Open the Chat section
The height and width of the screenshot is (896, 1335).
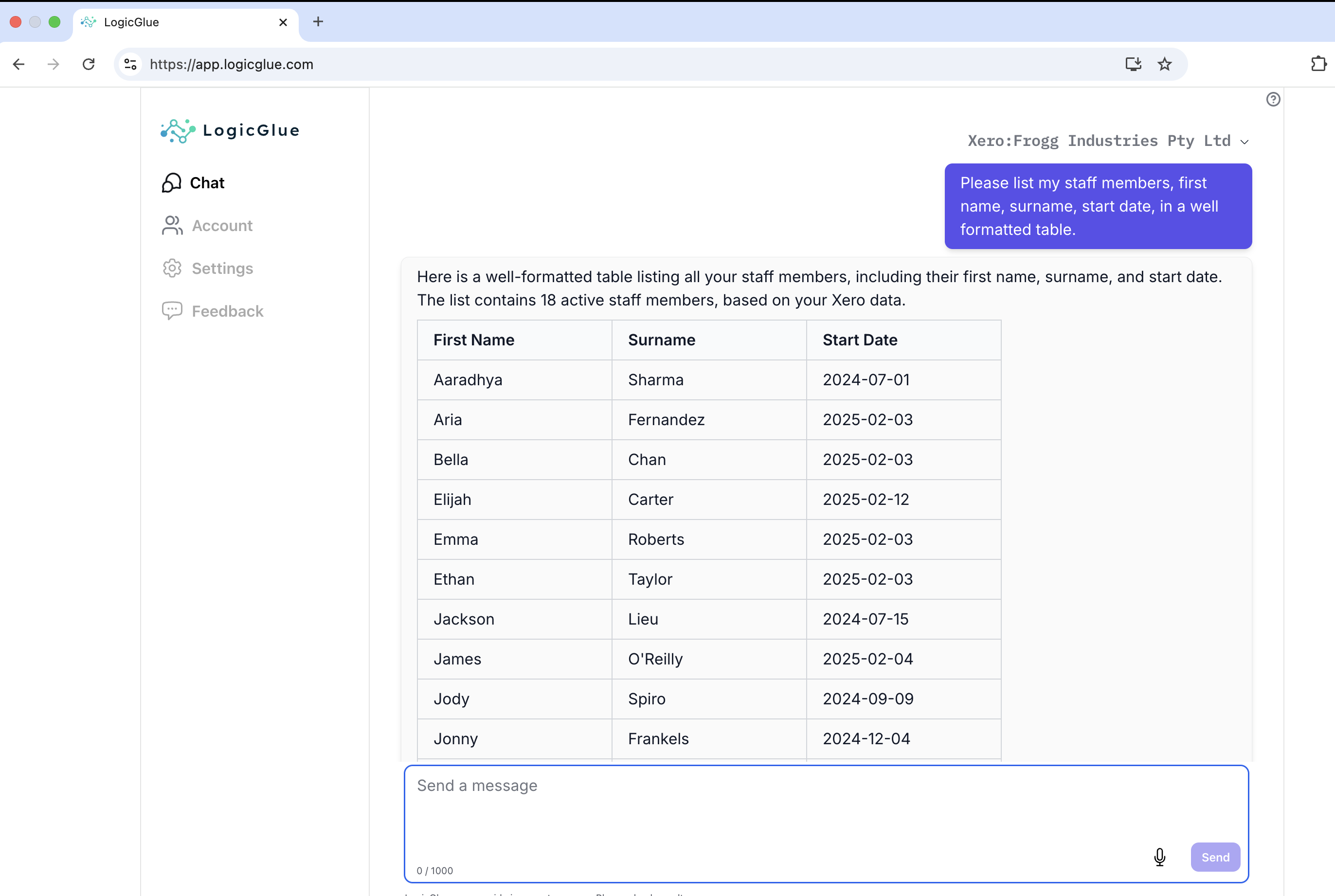207,183
